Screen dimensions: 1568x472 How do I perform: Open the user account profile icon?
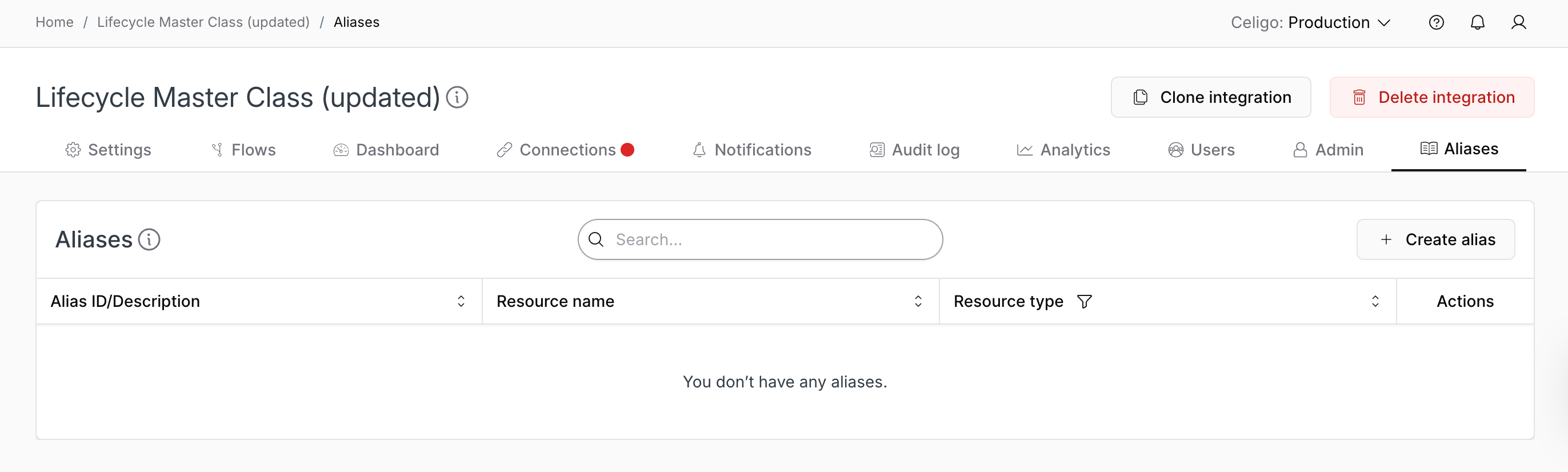(1518, 22)
